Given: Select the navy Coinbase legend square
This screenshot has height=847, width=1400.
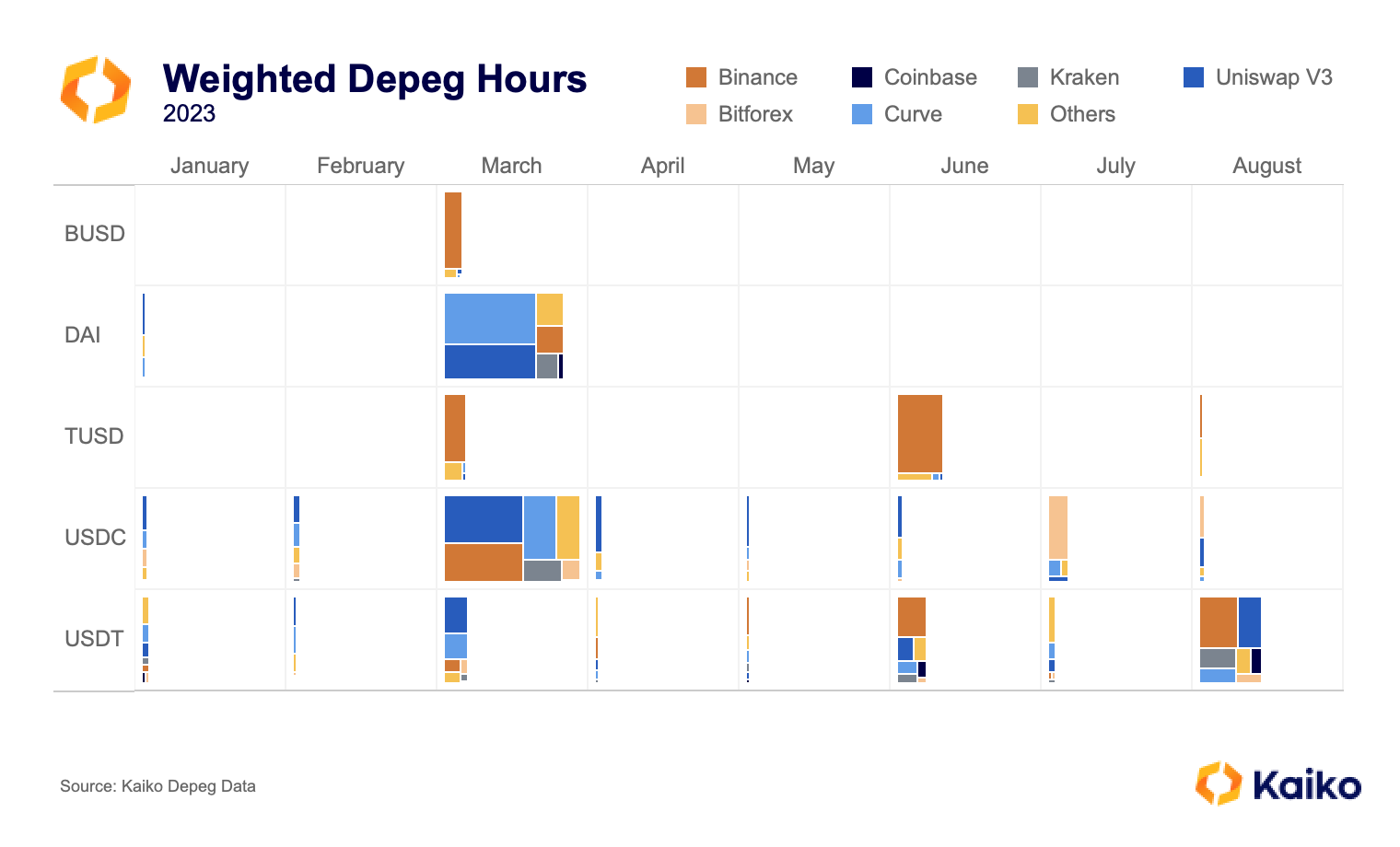Looking at the screenshot, I should pos(860,77).
